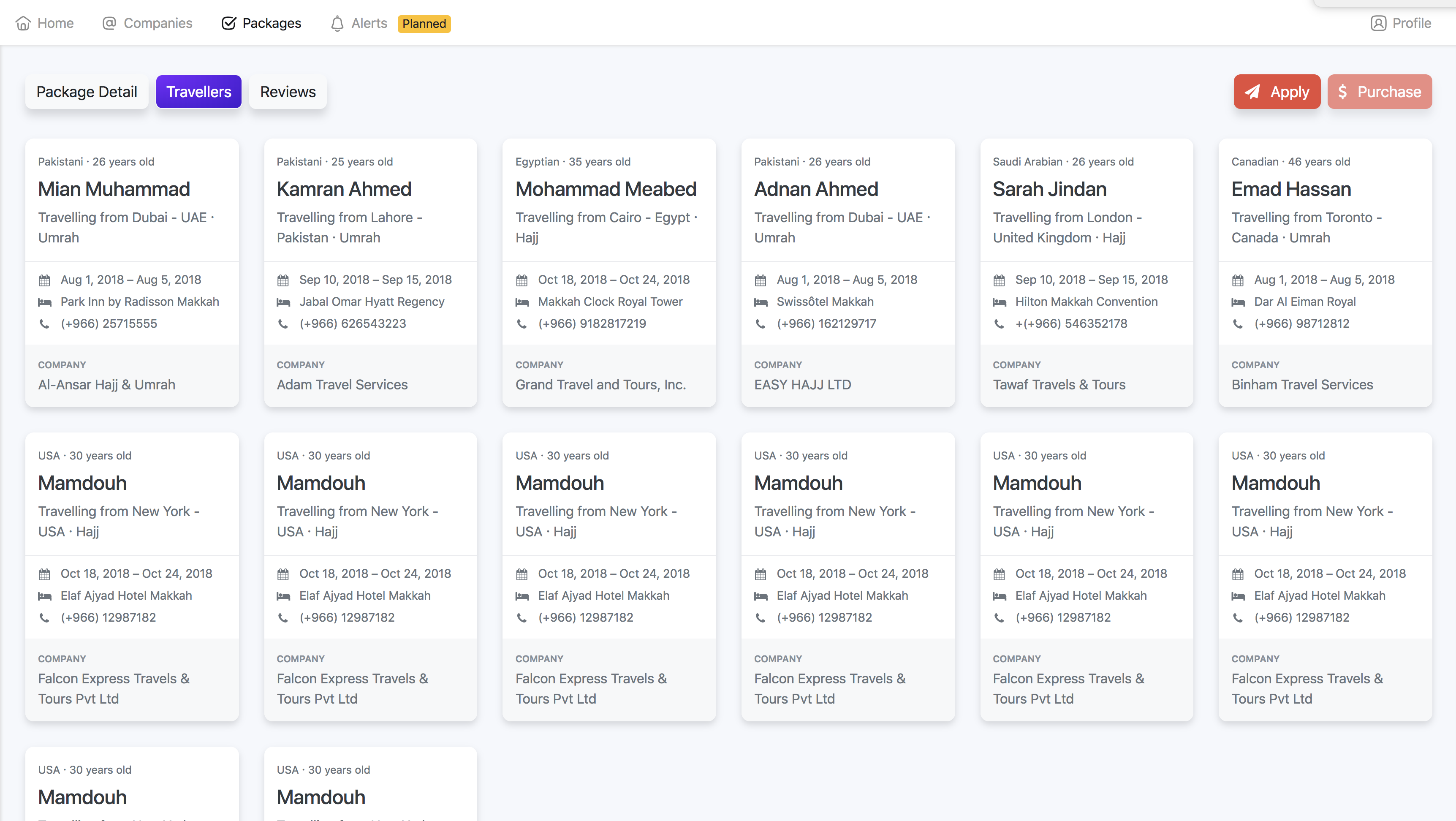Click the Home house icon

click(23, 23)
